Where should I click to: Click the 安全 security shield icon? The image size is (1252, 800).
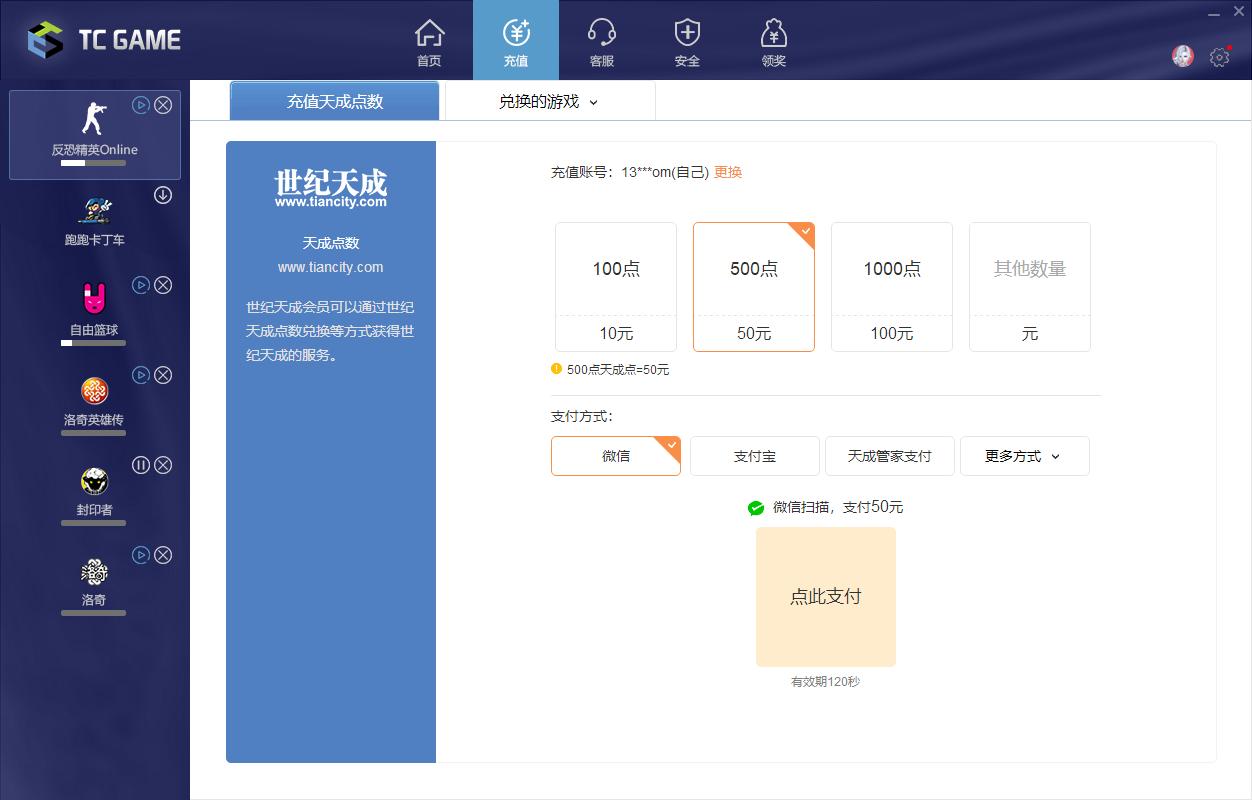(x=687, y=40)
